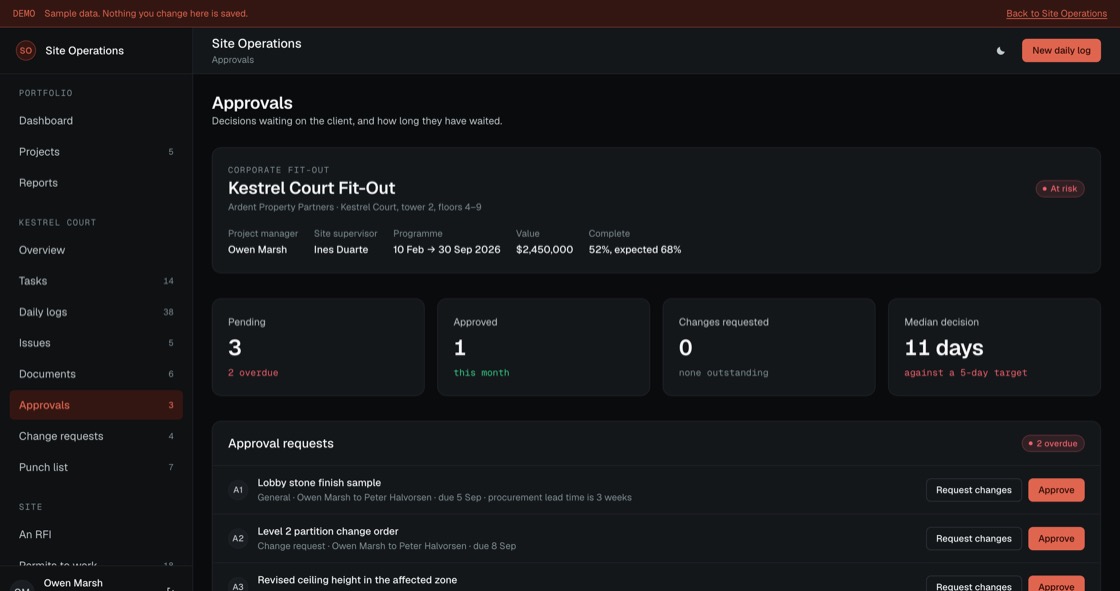Click the DEMO label in the top banner

pyautogui.click(x=24, y=14)
